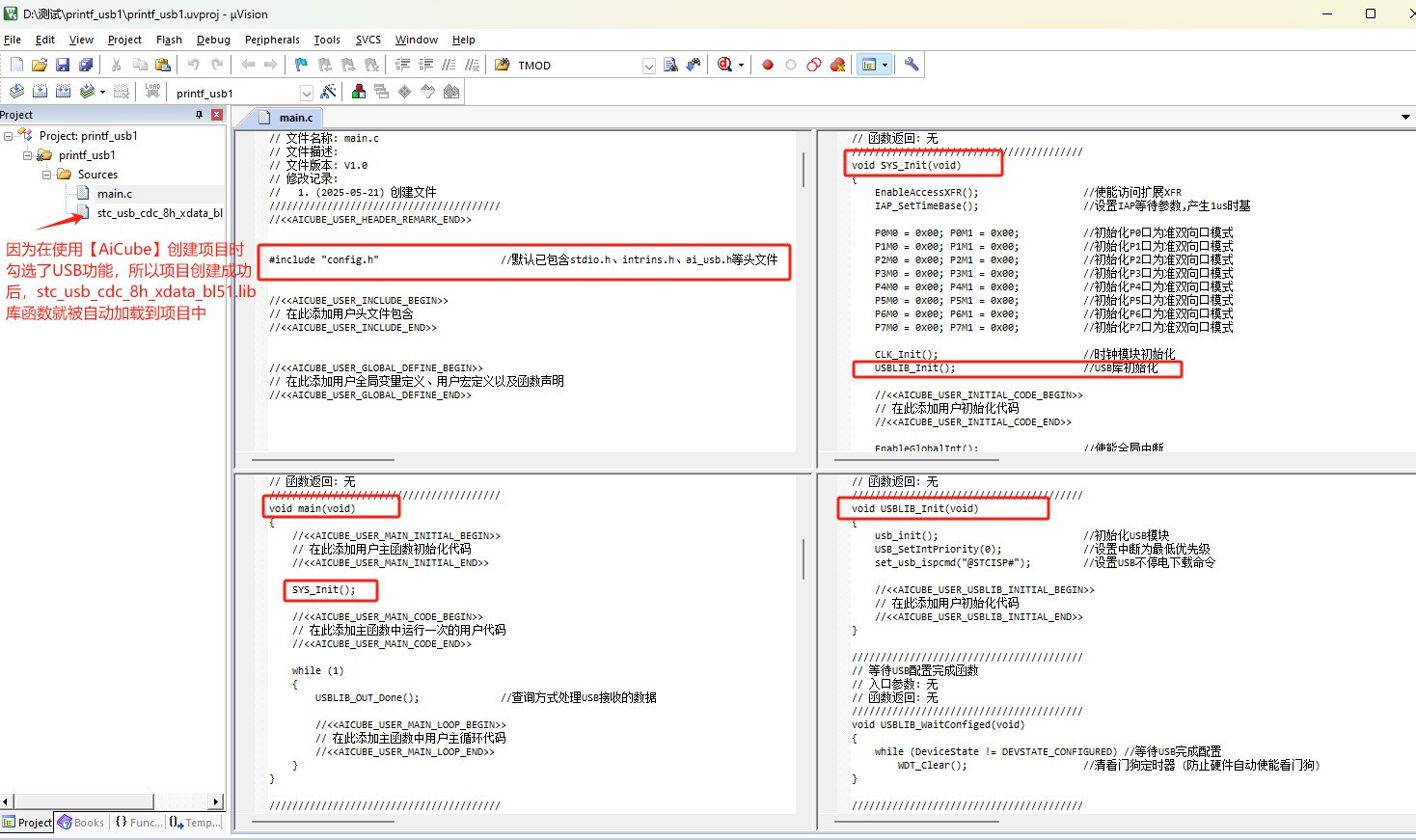
Task: Insert a bookmark with the flag icon
Action: click(301, 65)
